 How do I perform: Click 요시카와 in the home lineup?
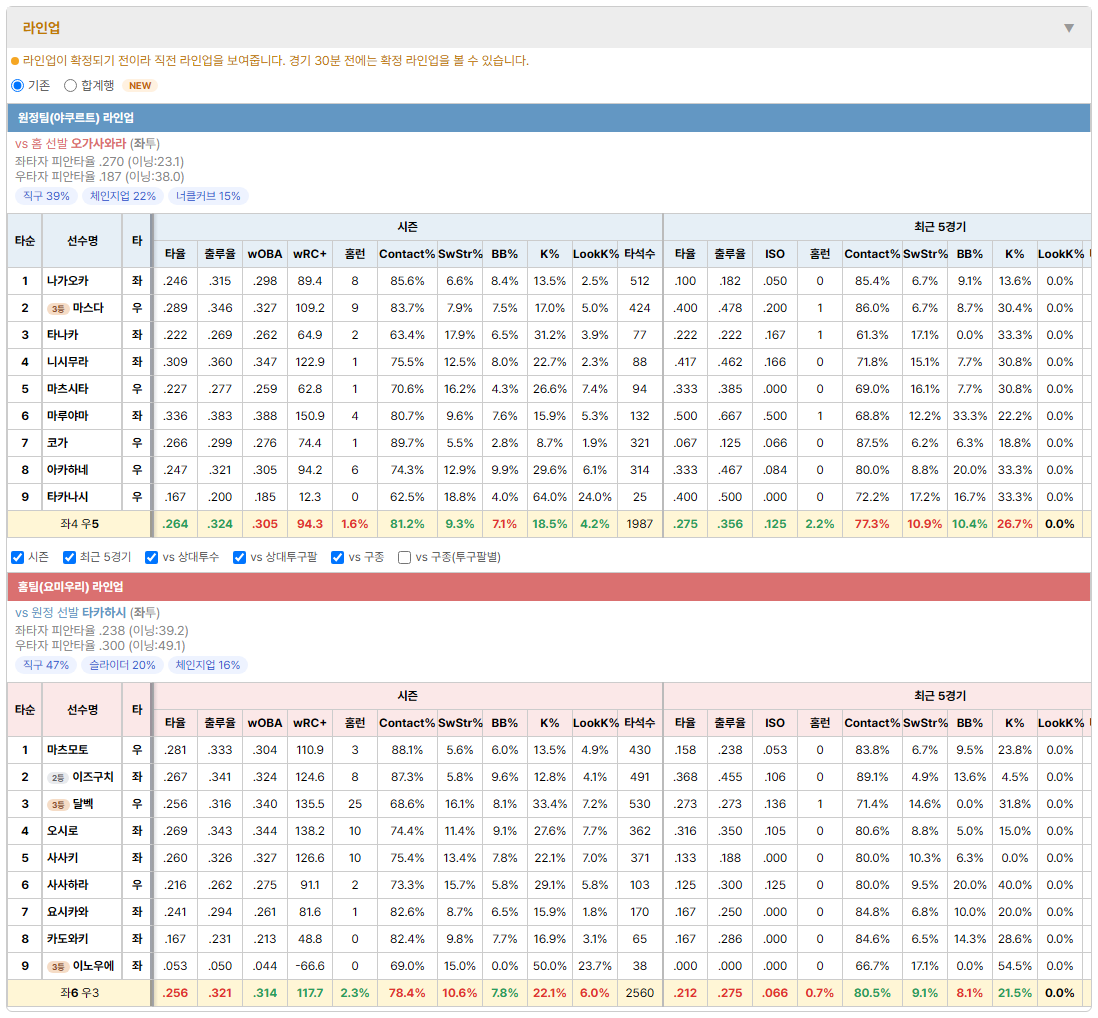[68, 912]
